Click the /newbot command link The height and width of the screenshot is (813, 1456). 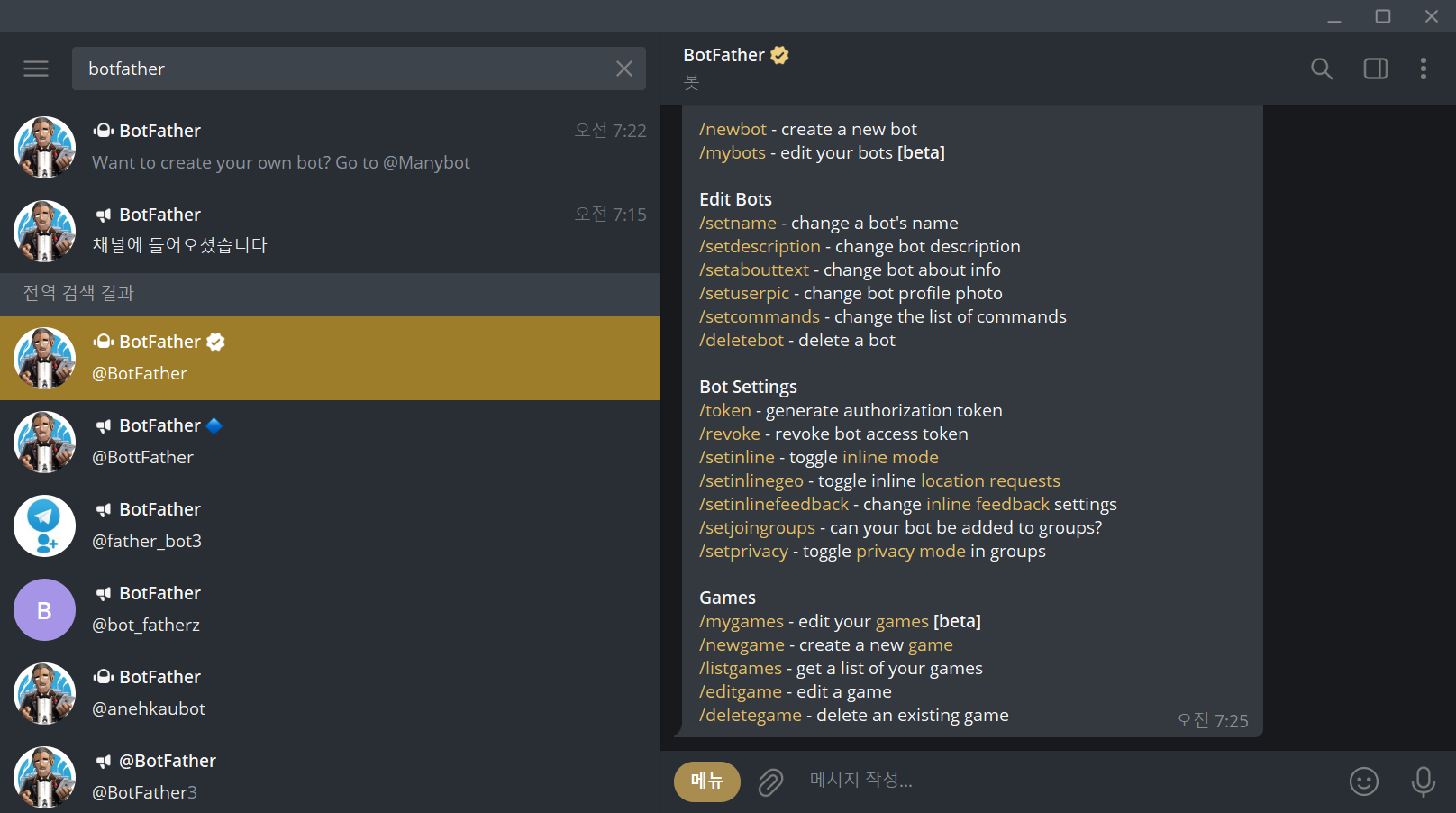(x=733, y=129)
